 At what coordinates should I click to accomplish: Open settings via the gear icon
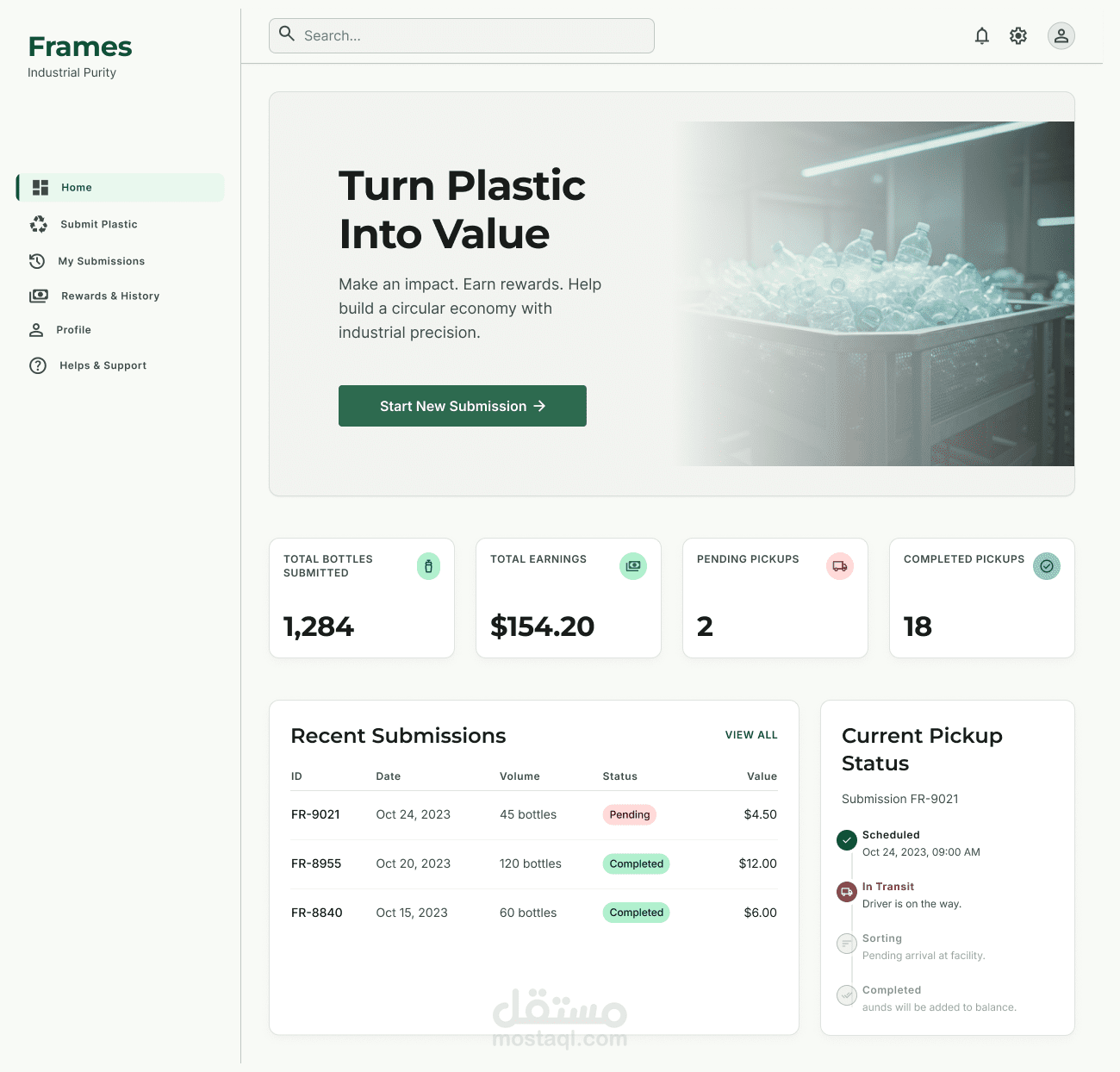pos(1018,35)
